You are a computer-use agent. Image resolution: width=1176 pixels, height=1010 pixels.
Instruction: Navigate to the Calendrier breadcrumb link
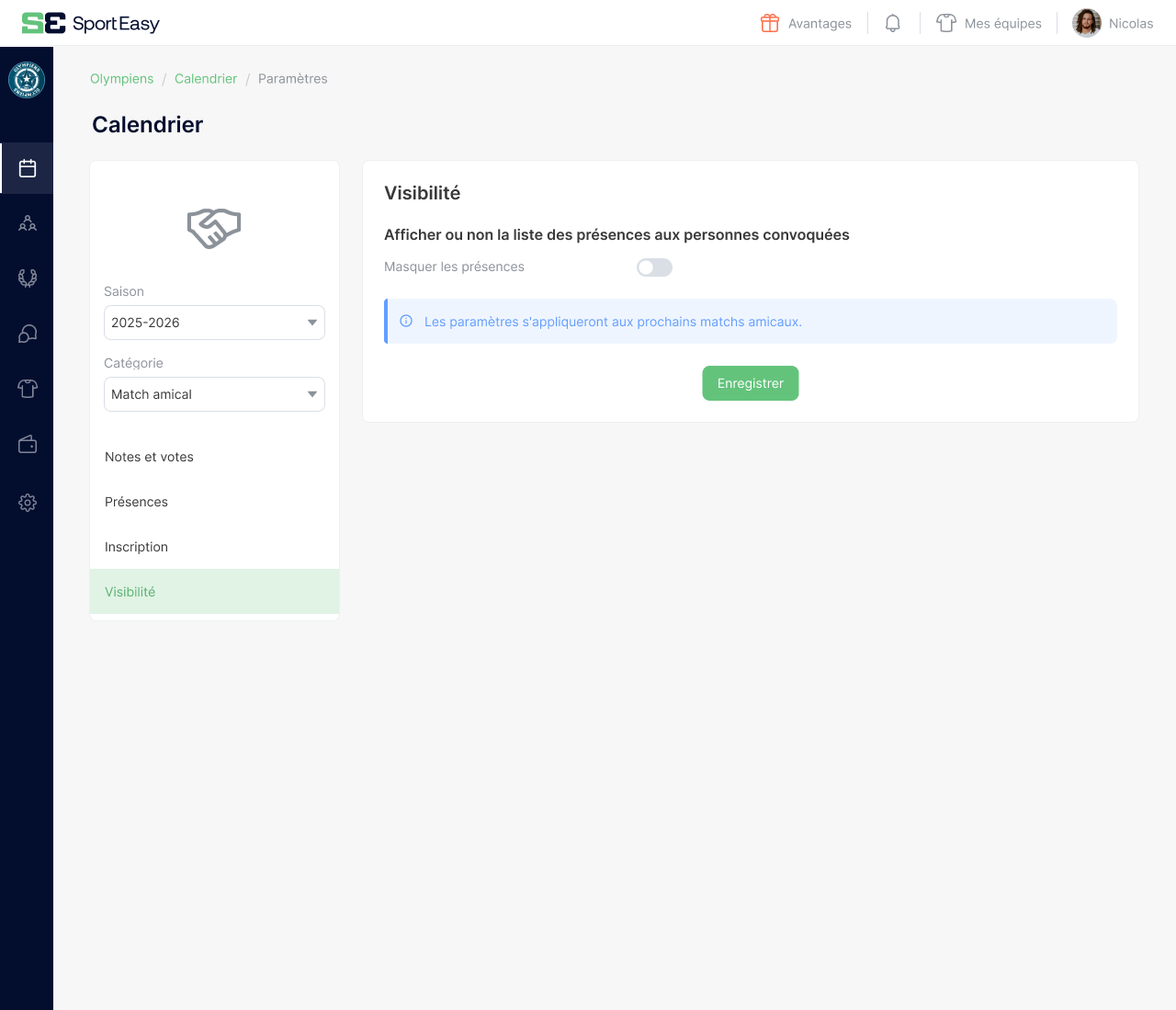coord(206,79)
